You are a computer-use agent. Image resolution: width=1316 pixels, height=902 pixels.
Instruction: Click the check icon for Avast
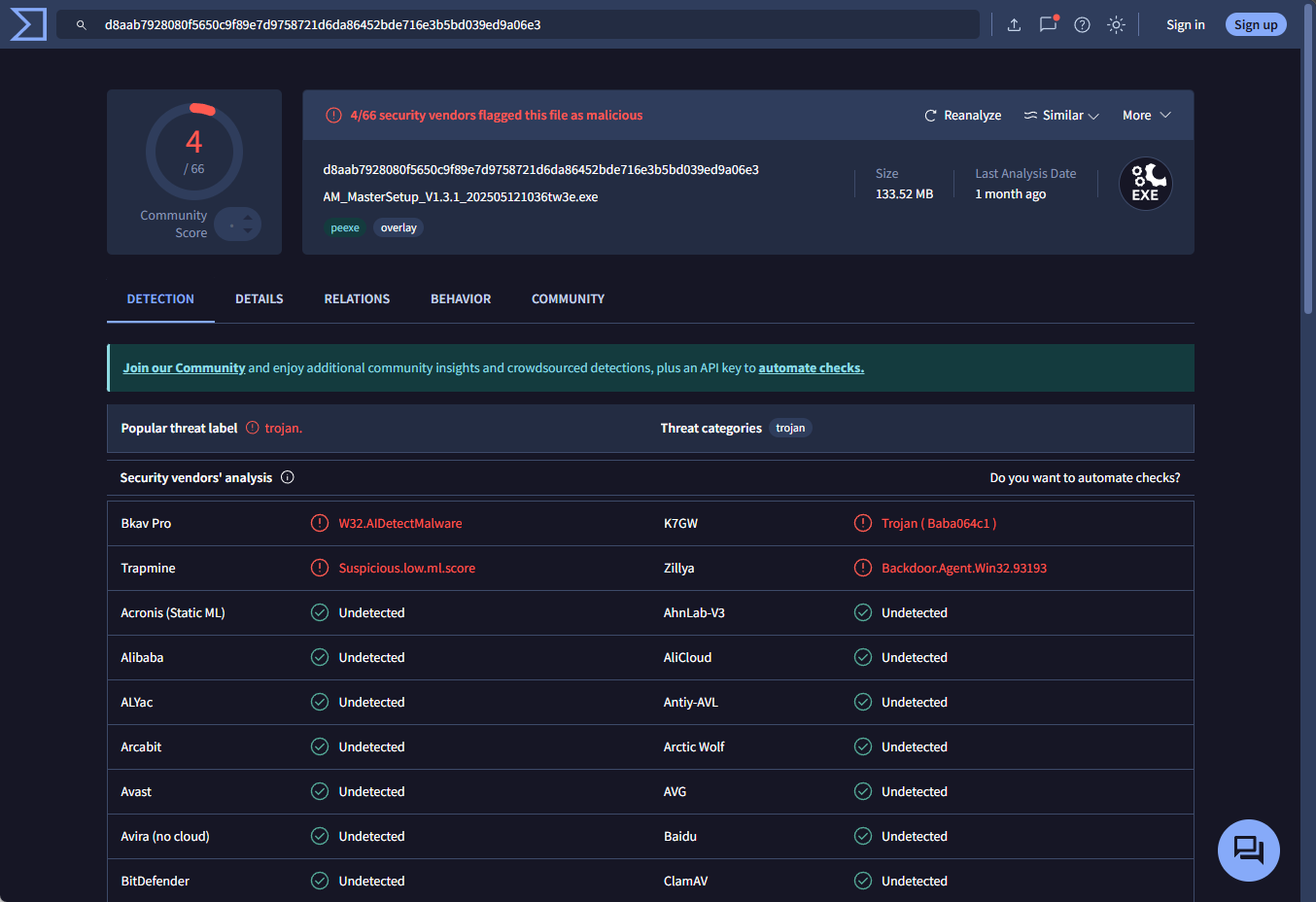[320, 791]
